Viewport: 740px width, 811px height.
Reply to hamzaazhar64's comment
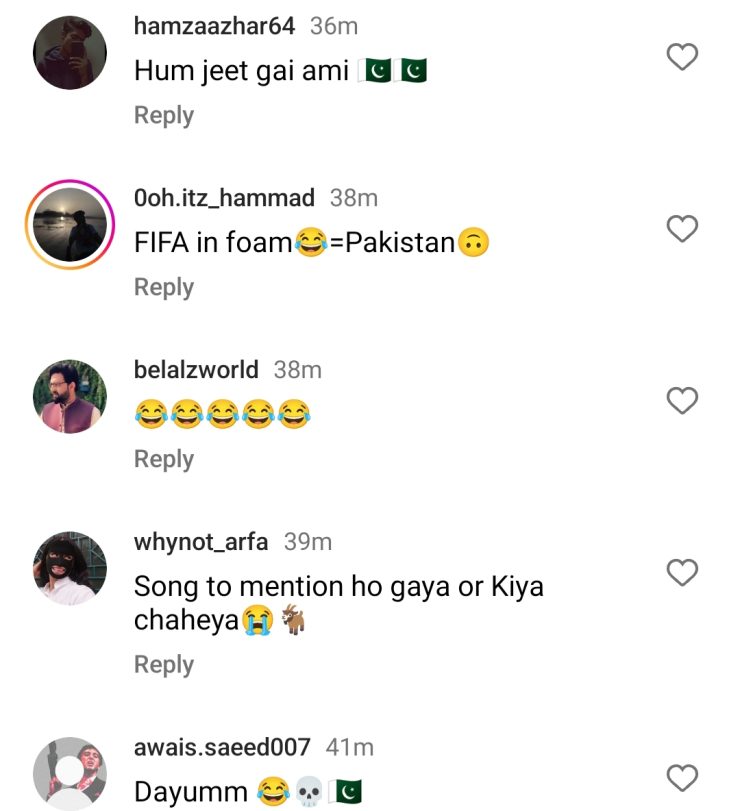pos(164,115)
